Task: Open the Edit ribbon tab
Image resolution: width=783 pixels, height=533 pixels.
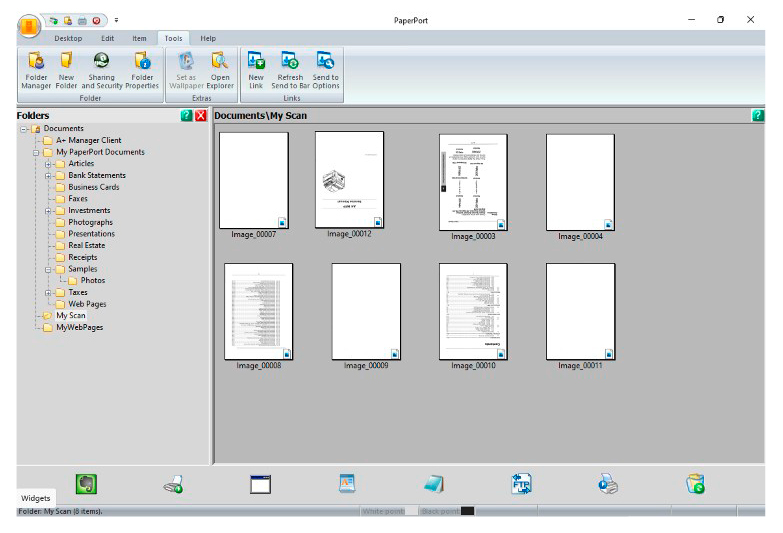Action: coord(107,38)
